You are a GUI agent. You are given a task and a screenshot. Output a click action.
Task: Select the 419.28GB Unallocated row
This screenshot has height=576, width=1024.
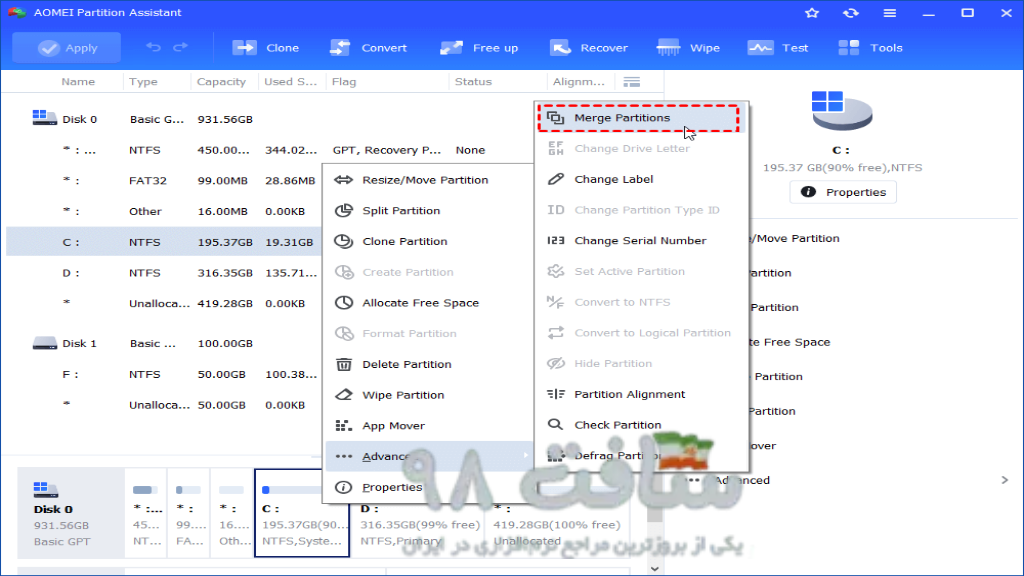(x=163, y=303)
